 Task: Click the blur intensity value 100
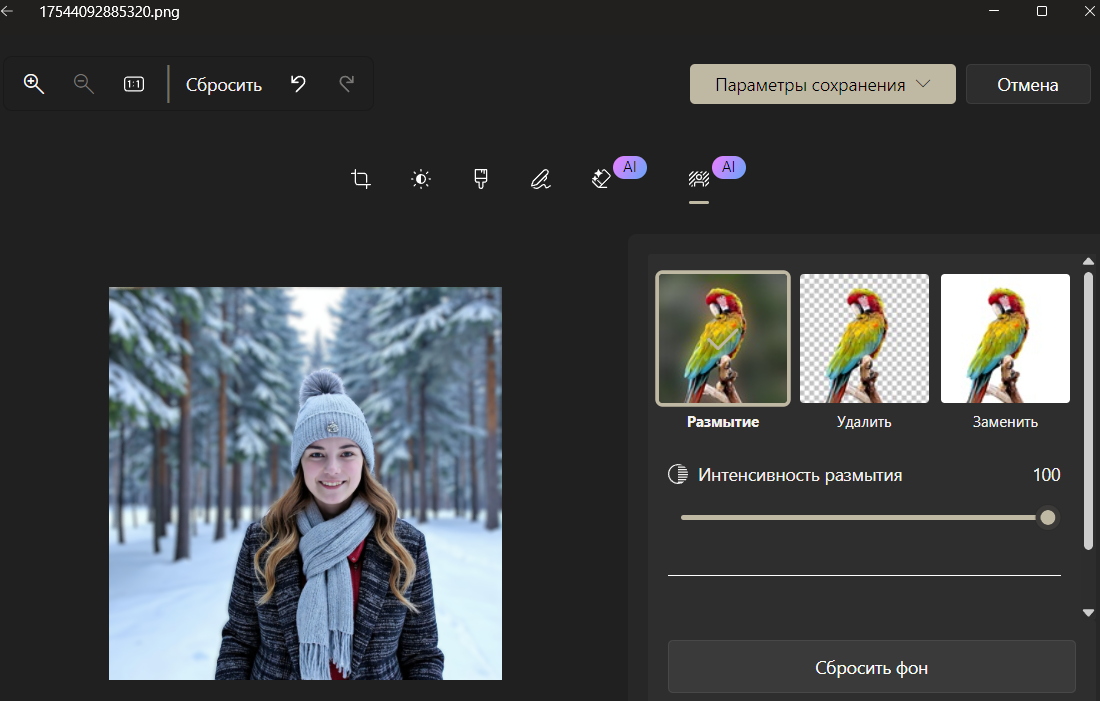point(1046,475)
